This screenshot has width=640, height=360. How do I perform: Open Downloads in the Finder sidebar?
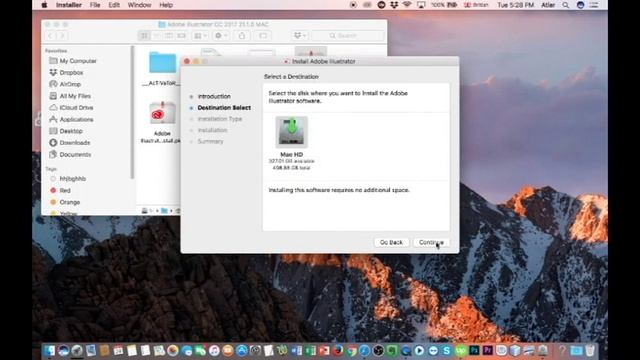point(74,143)
